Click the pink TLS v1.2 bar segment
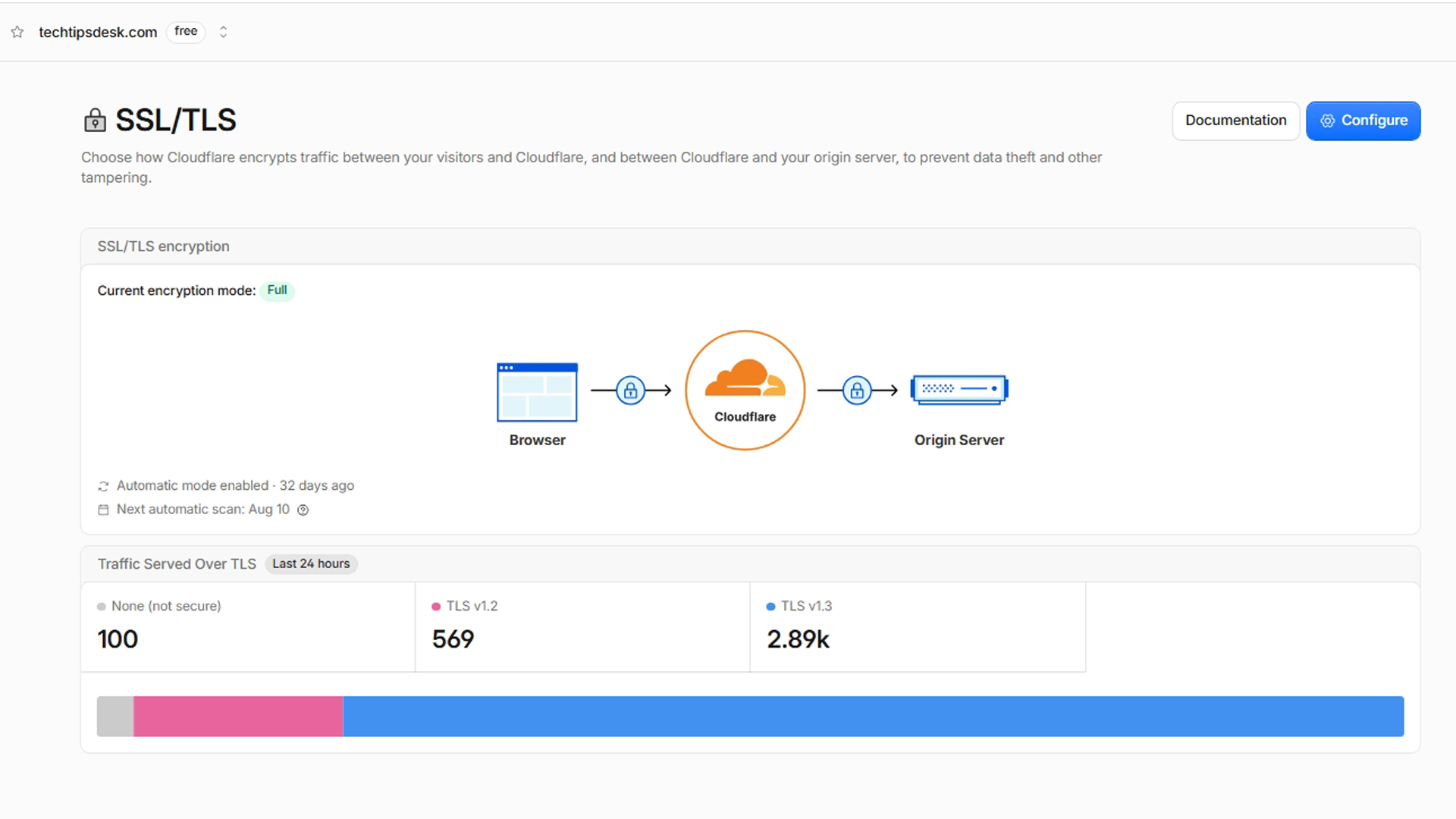1456x819 pixels. click(238, 717)
